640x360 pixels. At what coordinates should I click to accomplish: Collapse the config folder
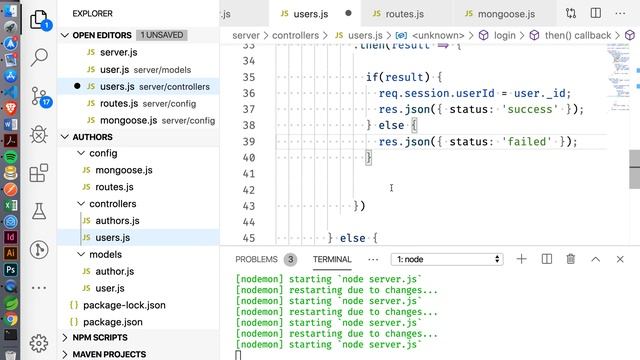click(81, 153)
